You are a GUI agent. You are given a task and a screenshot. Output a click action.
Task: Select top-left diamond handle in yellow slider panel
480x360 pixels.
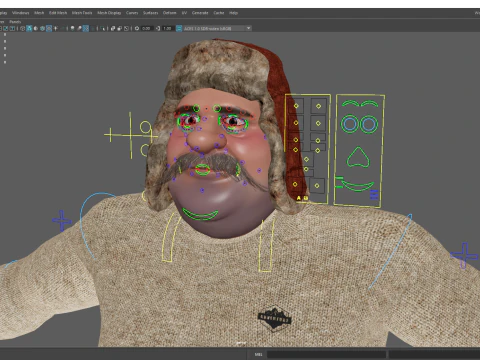pyautogui.click(x=296, y=106)
